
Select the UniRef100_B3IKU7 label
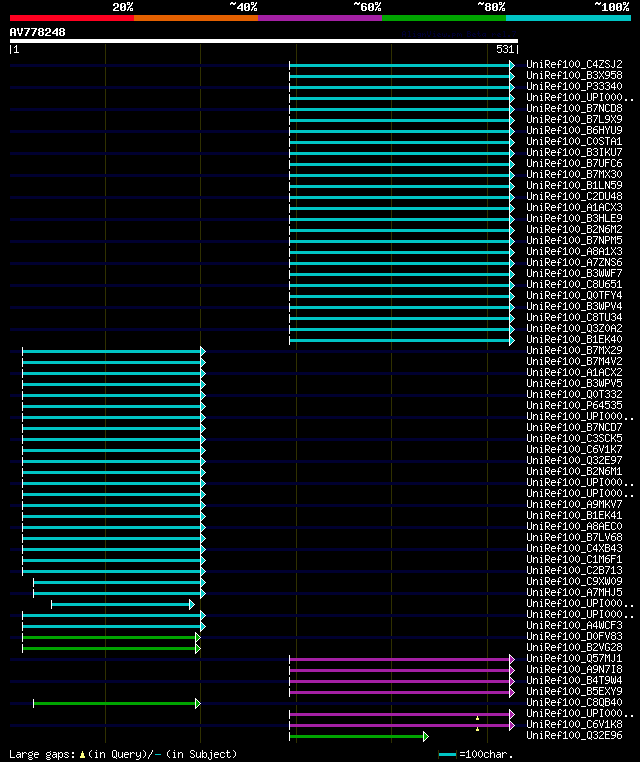pos(574,152)
